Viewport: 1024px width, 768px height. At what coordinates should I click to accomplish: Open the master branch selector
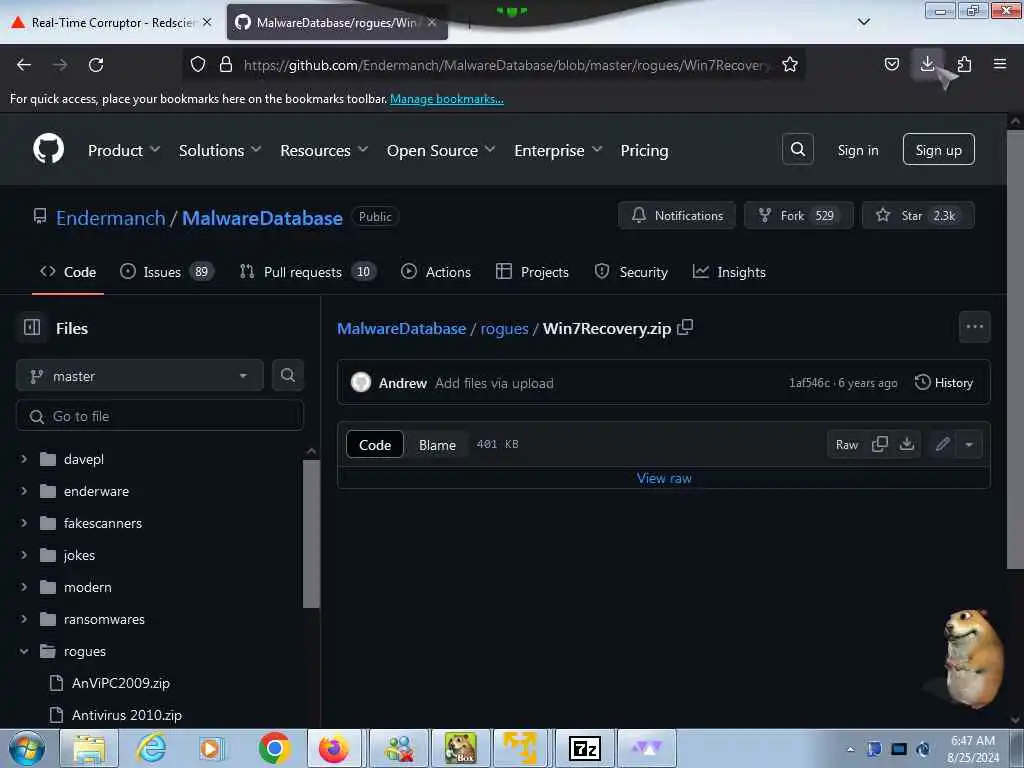[x=140, y=376]
